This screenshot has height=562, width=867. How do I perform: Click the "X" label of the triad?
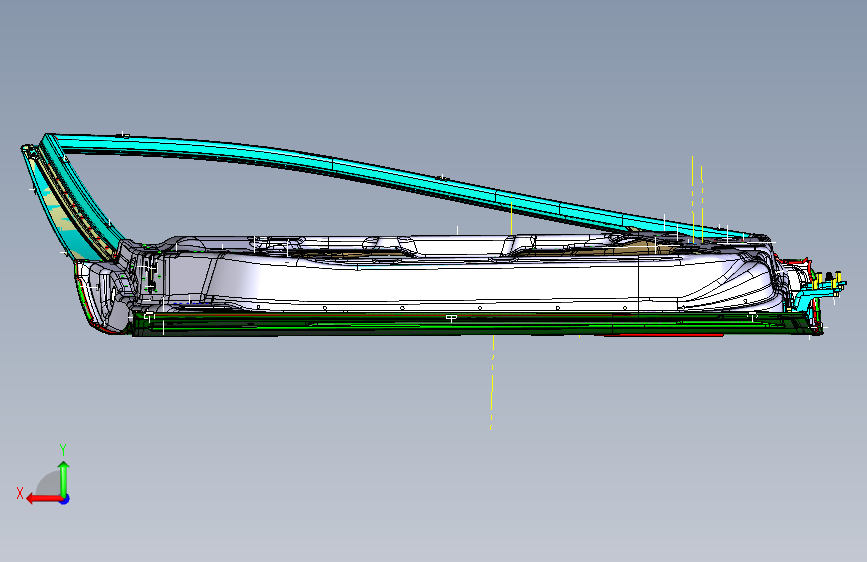coord(20,493)
